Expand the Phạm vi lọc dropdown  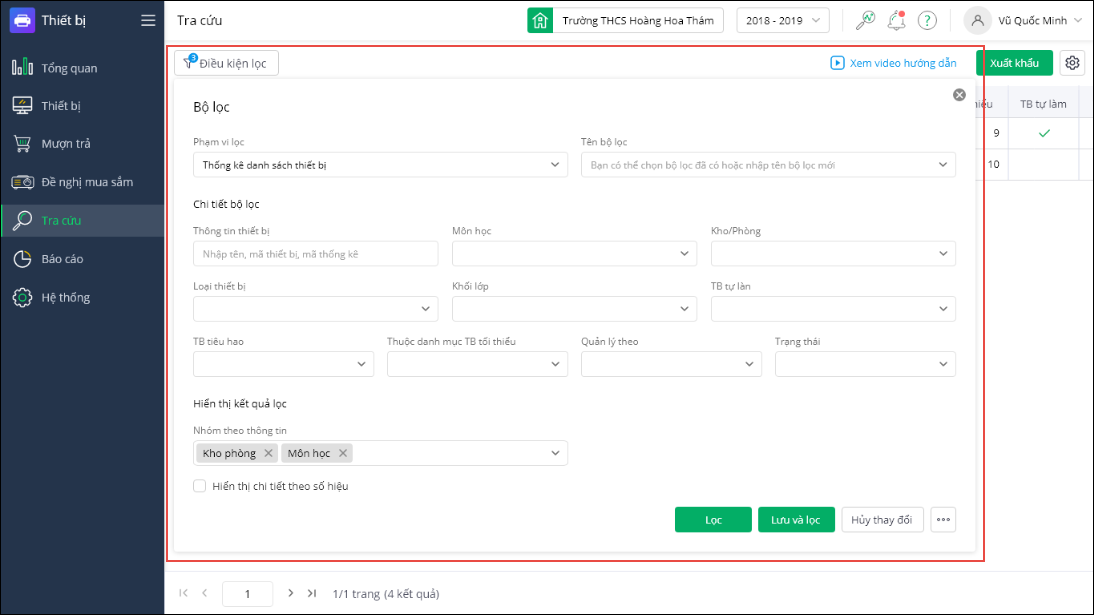click(x=380, y=164)
